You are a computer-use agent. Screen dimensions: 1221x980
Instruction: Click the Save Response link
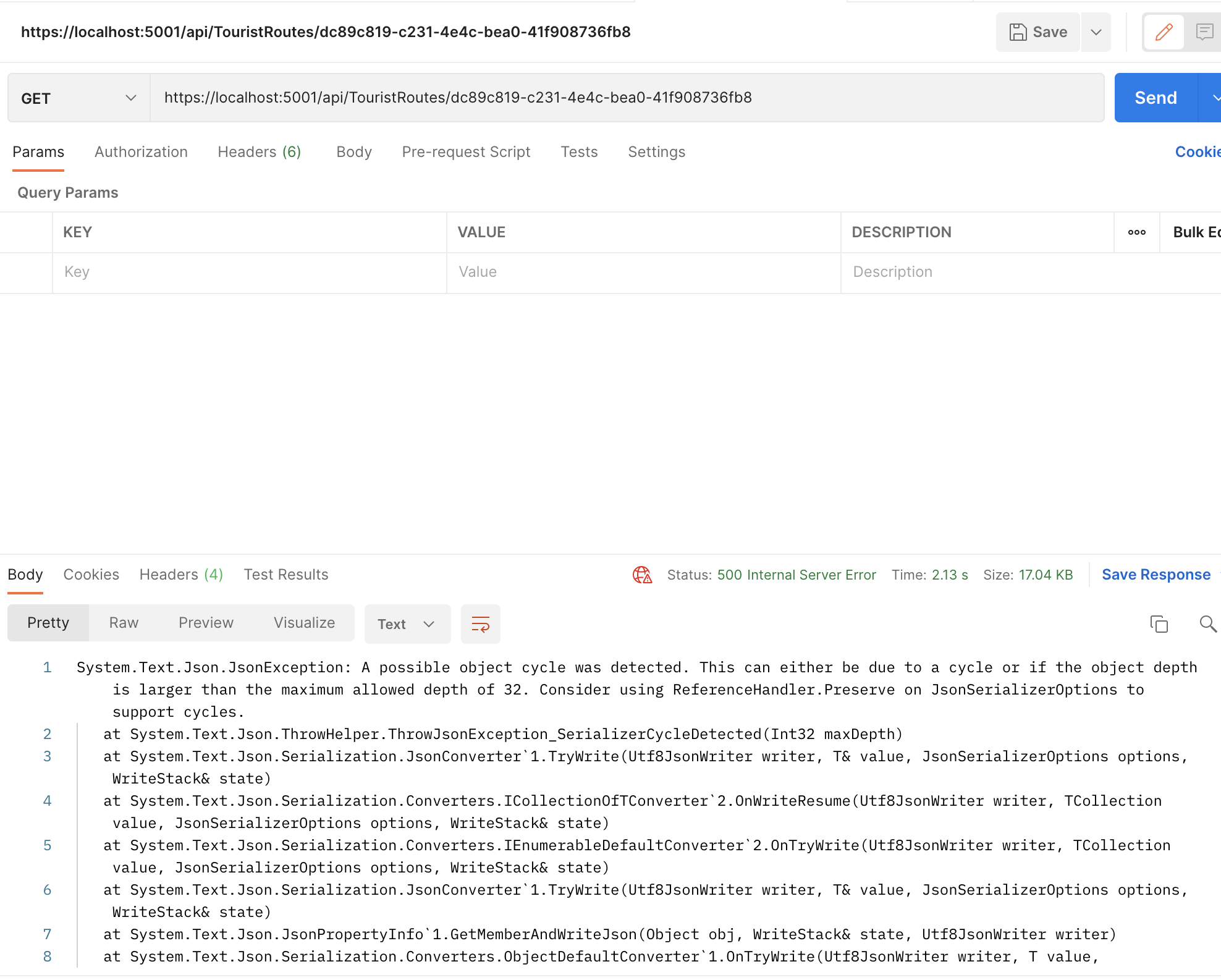coord(1156,575)
